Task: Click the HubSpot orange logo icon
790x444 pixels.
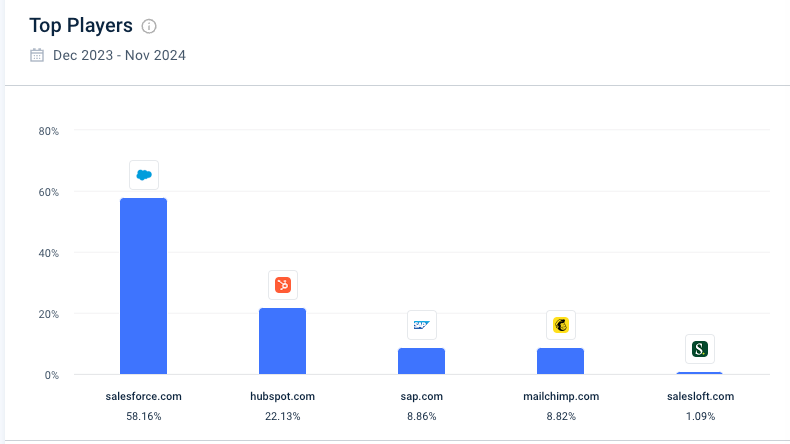Action: pyautogui.click(x=283, y=285)
